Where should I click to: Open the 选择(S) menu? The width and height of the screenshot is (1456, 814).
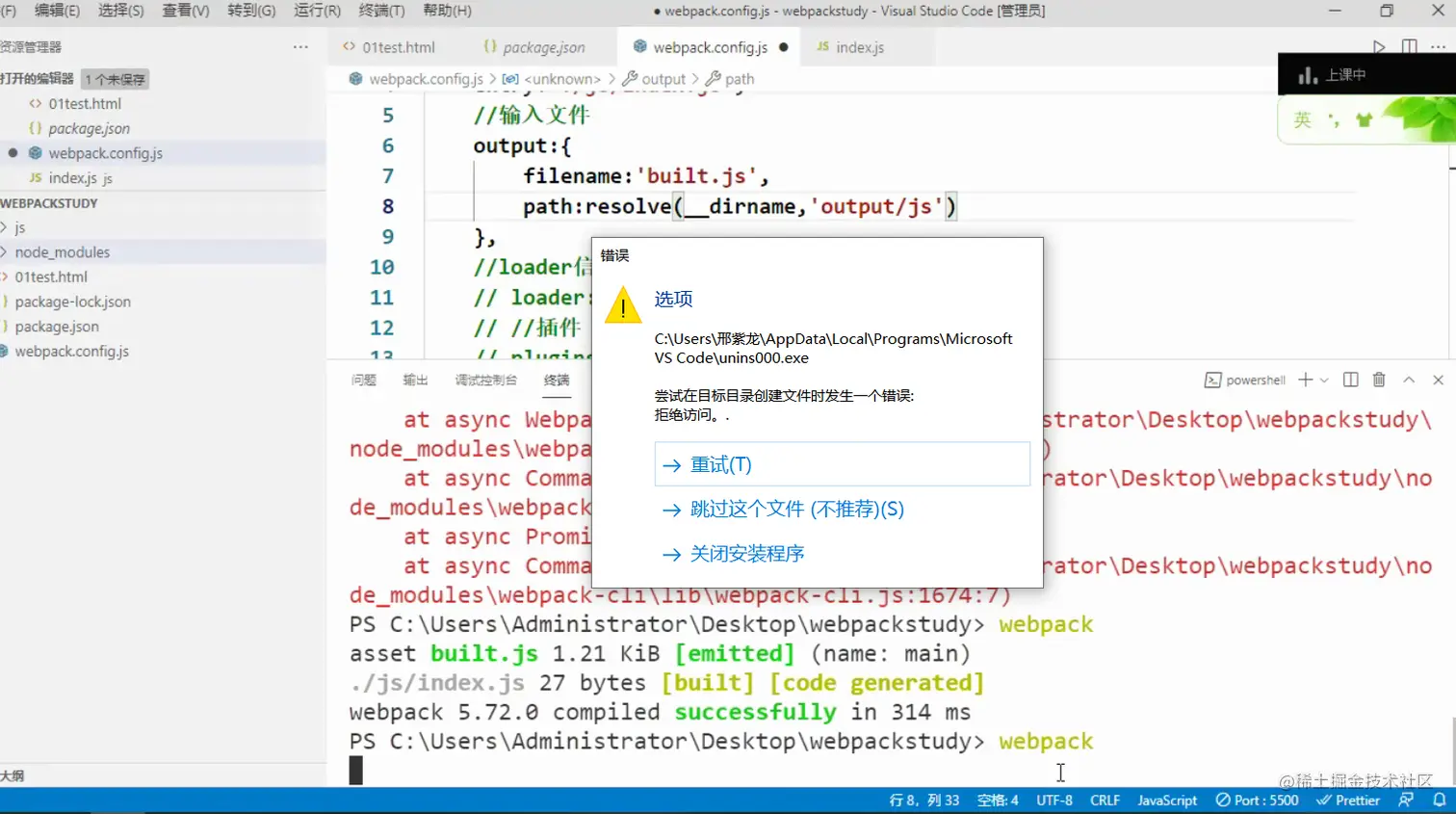tap(121, 11)
